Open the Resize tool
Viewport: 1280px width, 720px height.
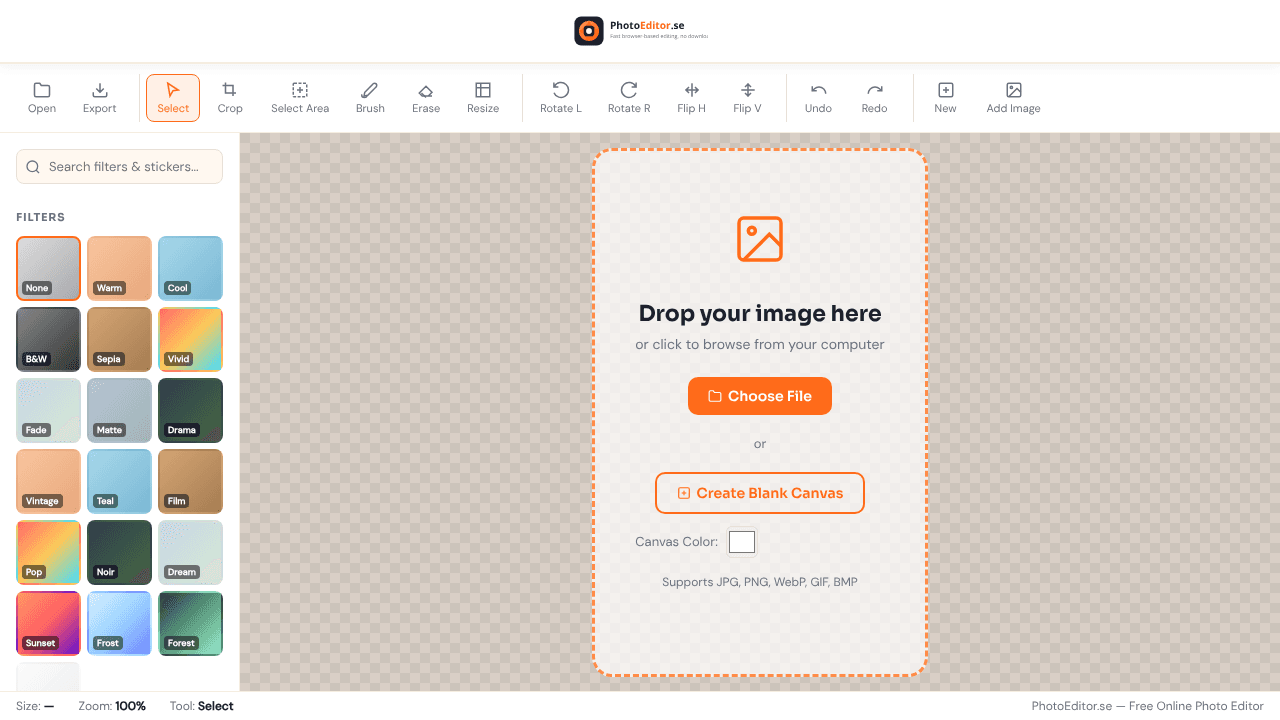pyautogui.click(x=483, y=98)
